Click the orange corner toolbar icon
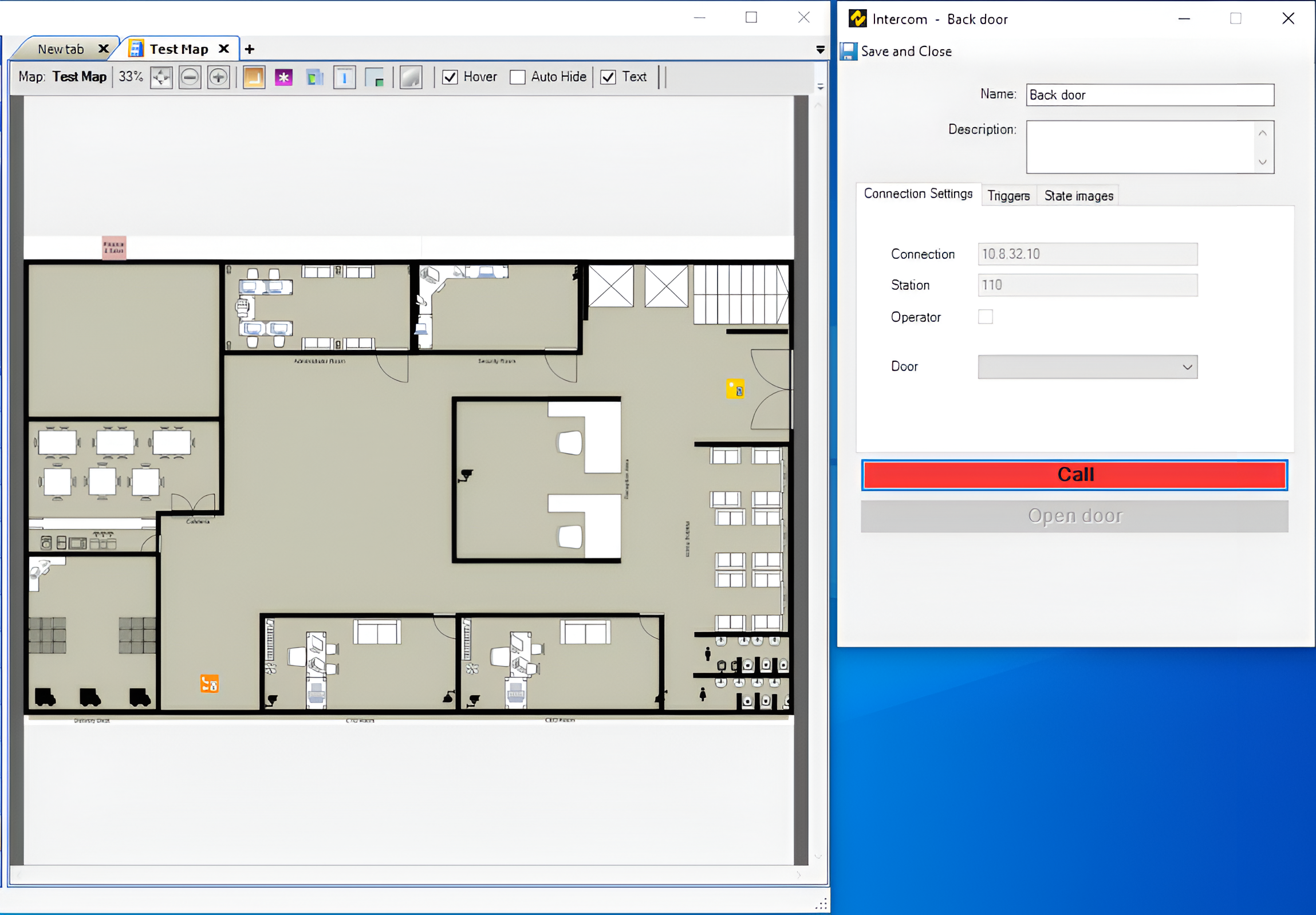The height and width of the screenshot is (915, 1316). point(254,77)
